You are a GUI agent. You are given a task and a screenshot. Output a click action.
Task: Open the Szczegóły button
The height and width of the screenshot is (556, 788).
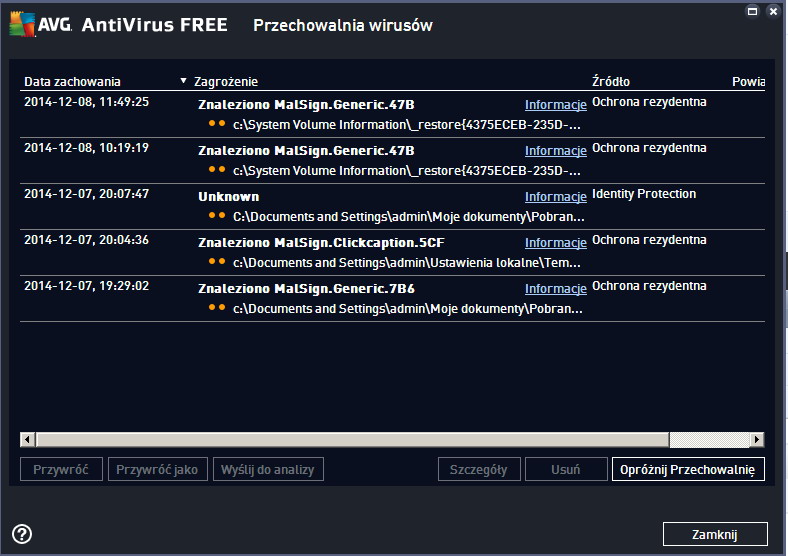(479, 469)
